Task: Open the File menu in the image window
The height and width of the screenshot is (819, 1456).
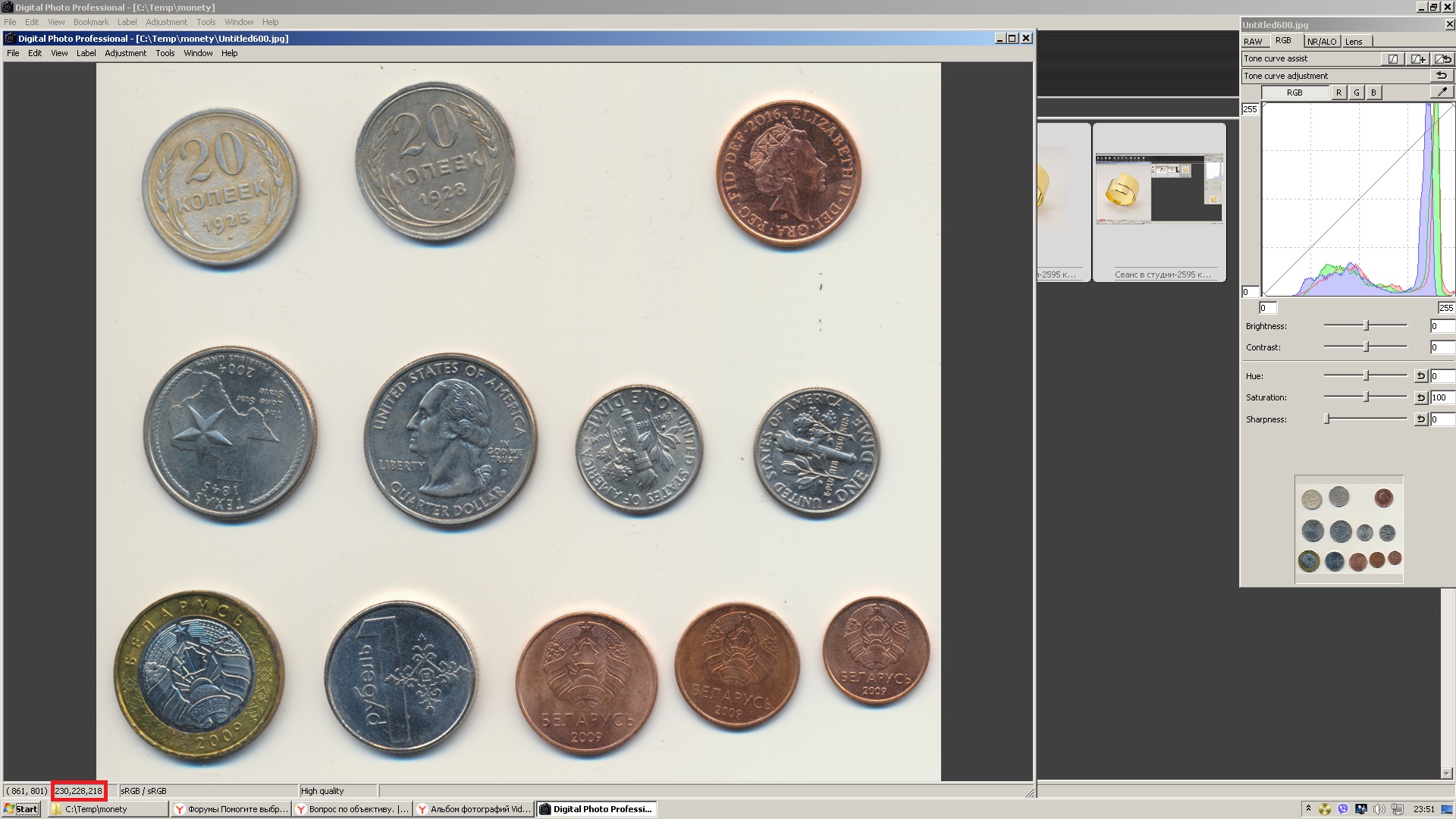Action: click(x=13, y=53)
